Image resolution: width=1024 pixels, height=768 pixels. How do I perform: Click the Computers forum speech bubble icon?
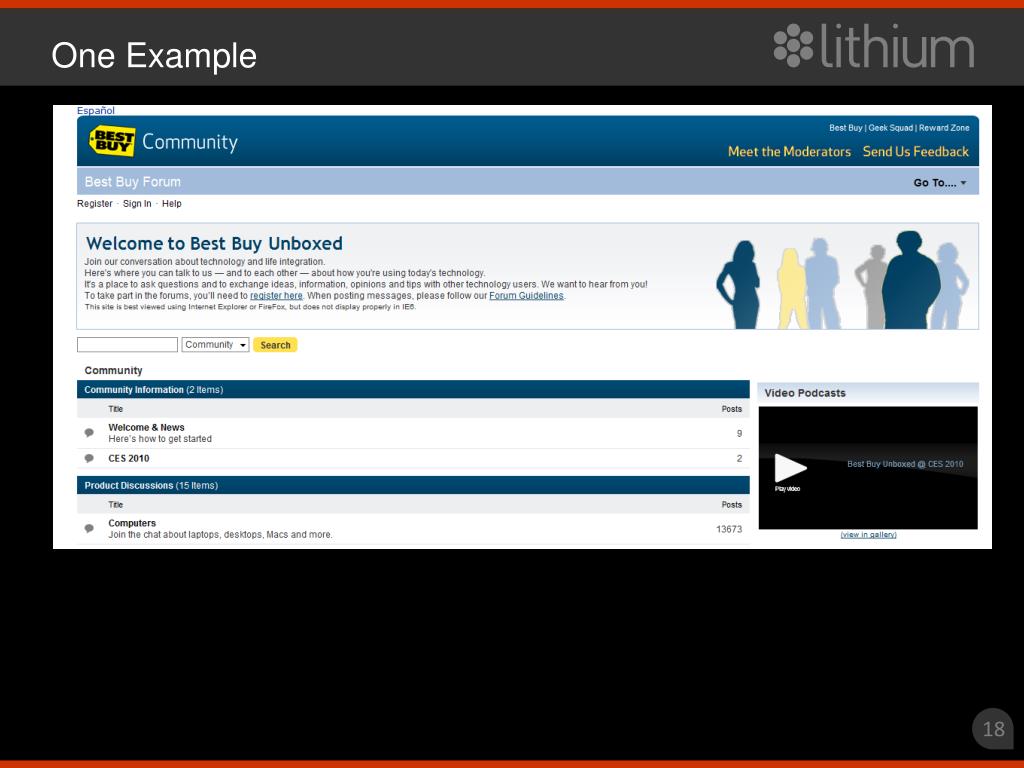(89, 529)
